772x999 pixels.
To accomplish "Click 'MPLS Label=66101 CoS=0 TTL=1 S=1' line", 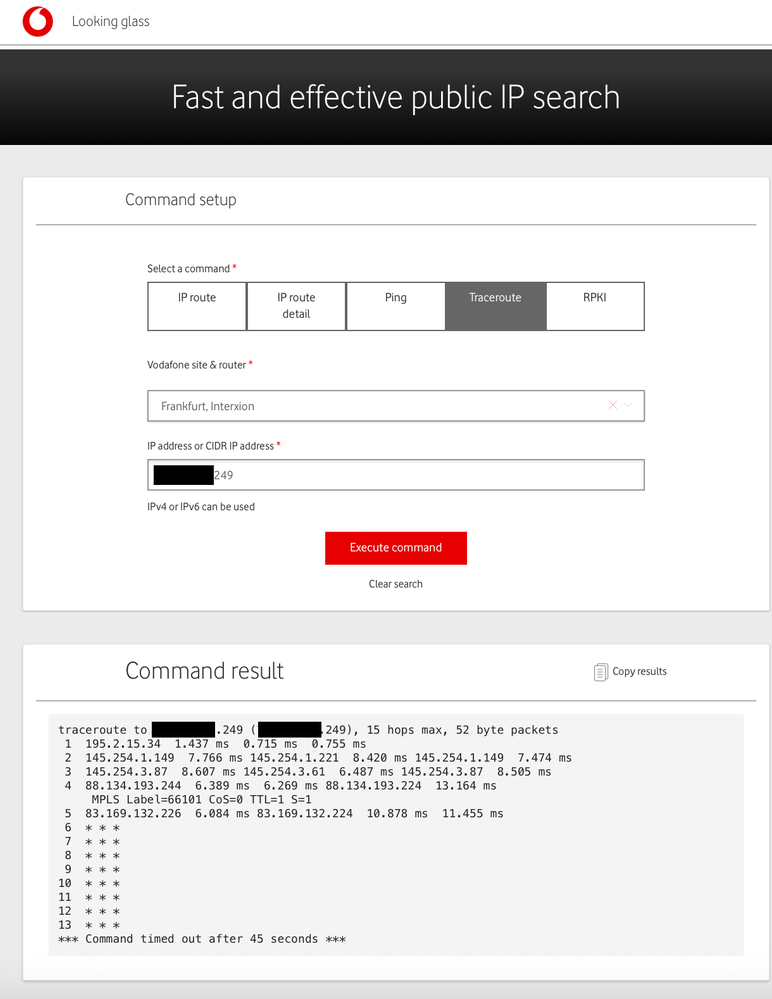I will pos(202,800).
